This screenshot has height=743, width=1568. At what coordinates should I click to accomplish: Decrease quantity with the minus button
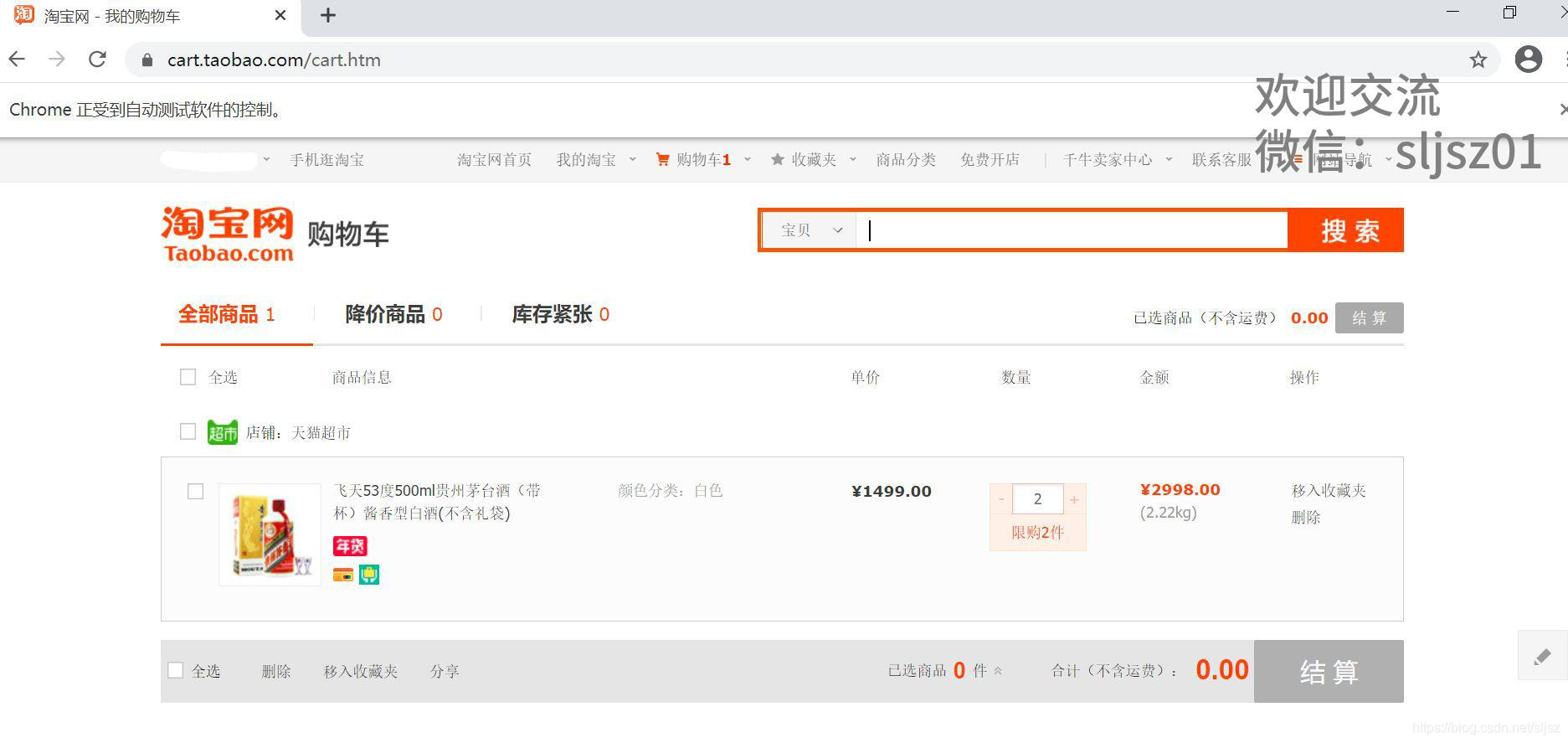[x=1001, y=499]
